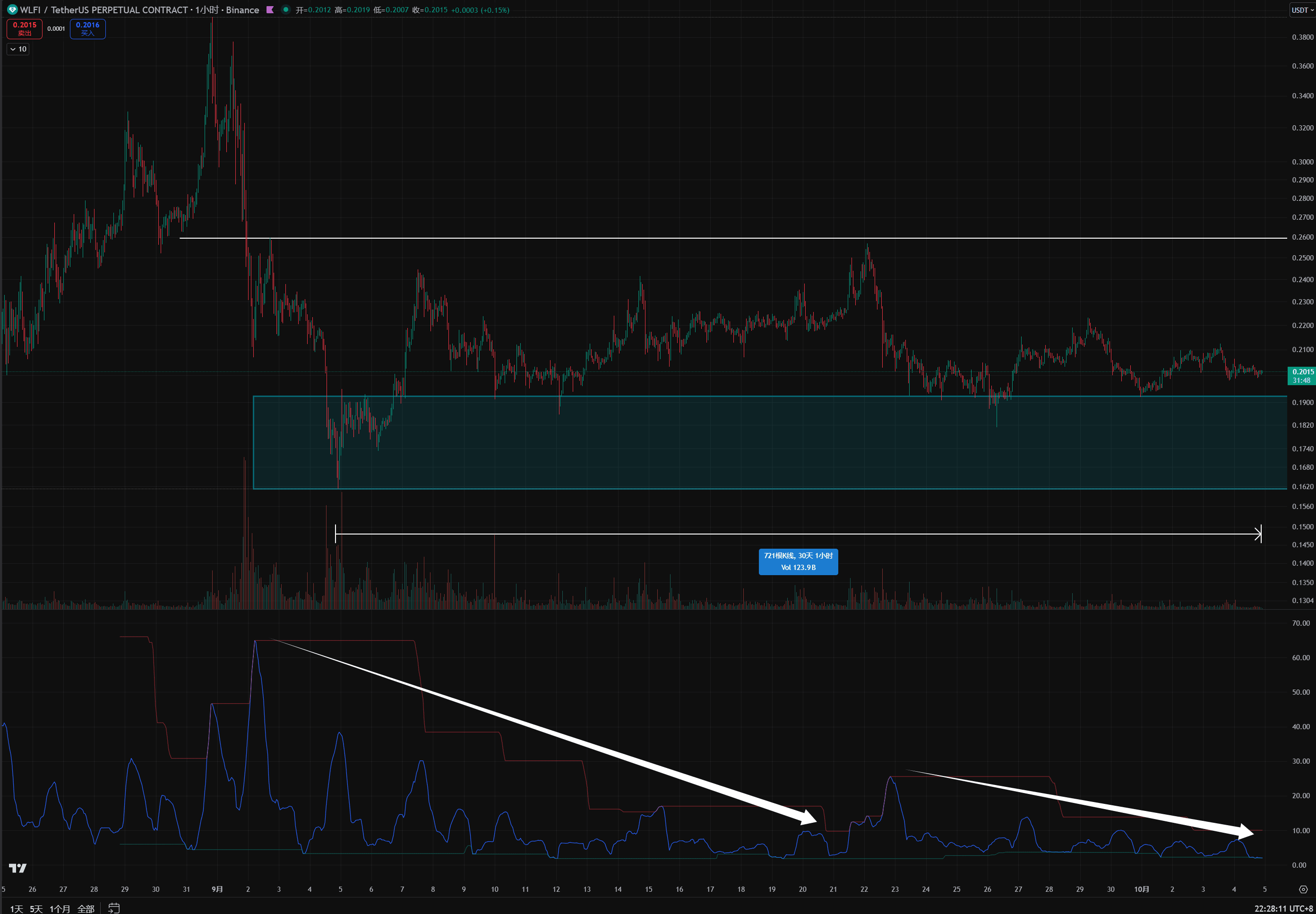Click the purple flag marker icon

tap(270, 10)
